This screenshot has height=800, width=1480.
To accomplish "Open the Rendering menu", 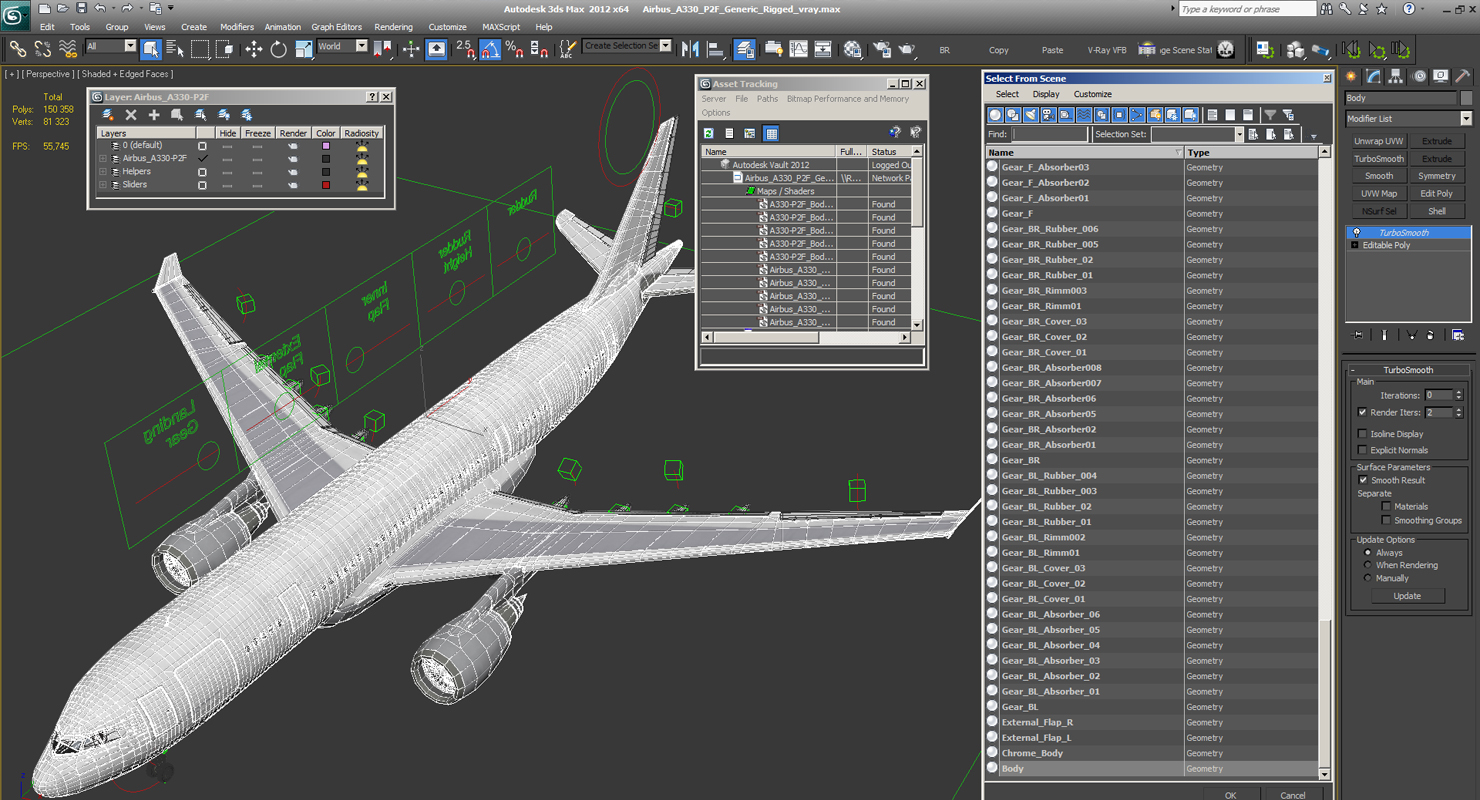I will click(393, 27).
